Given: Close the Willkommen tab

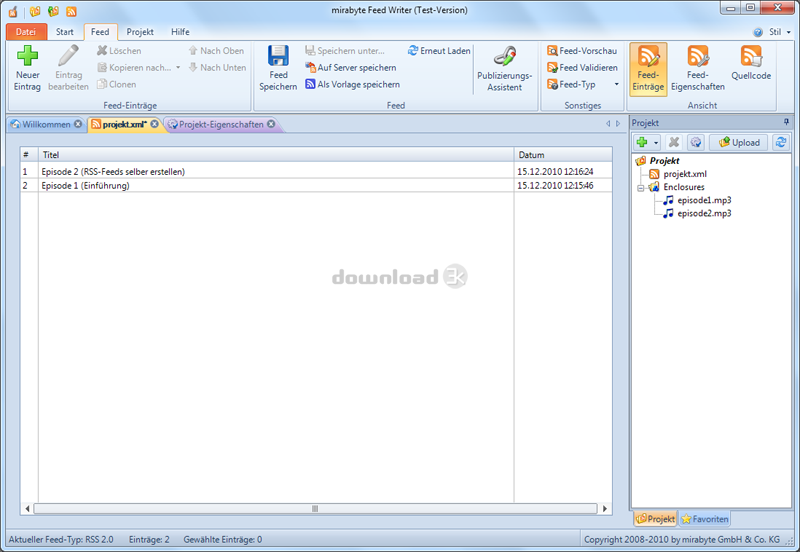Looking at the screenshot, I should (x=78, y=124).
